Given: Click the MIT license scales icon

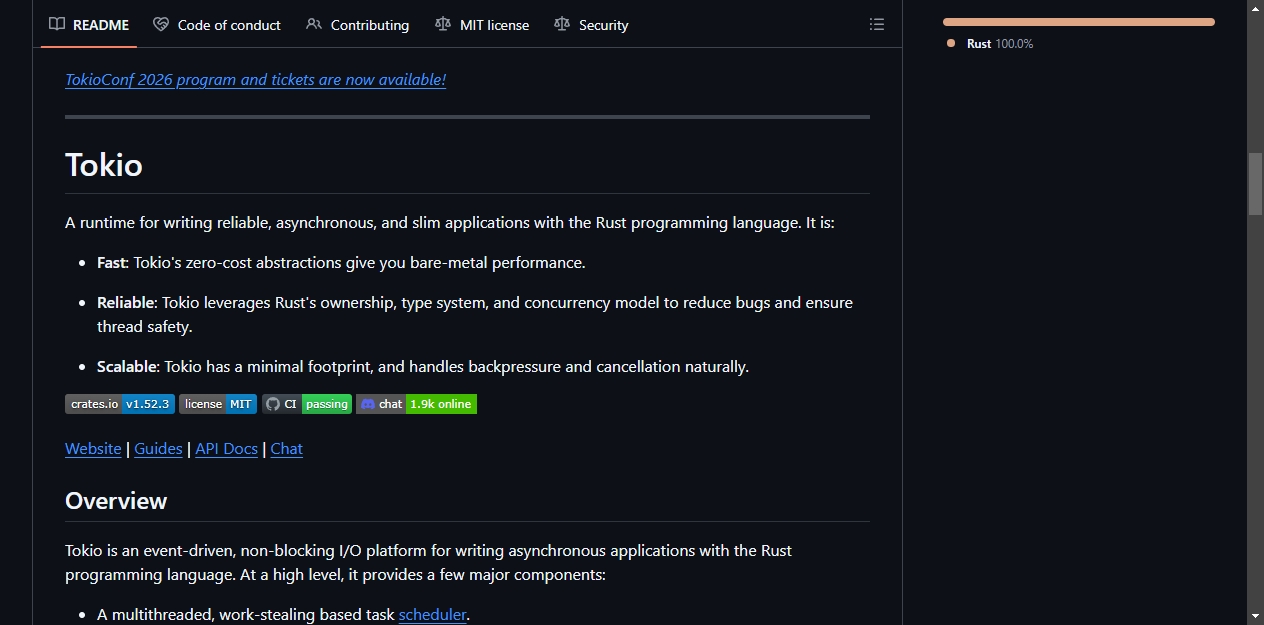Looking at the screenshot, I should click(x=443, y=24).
